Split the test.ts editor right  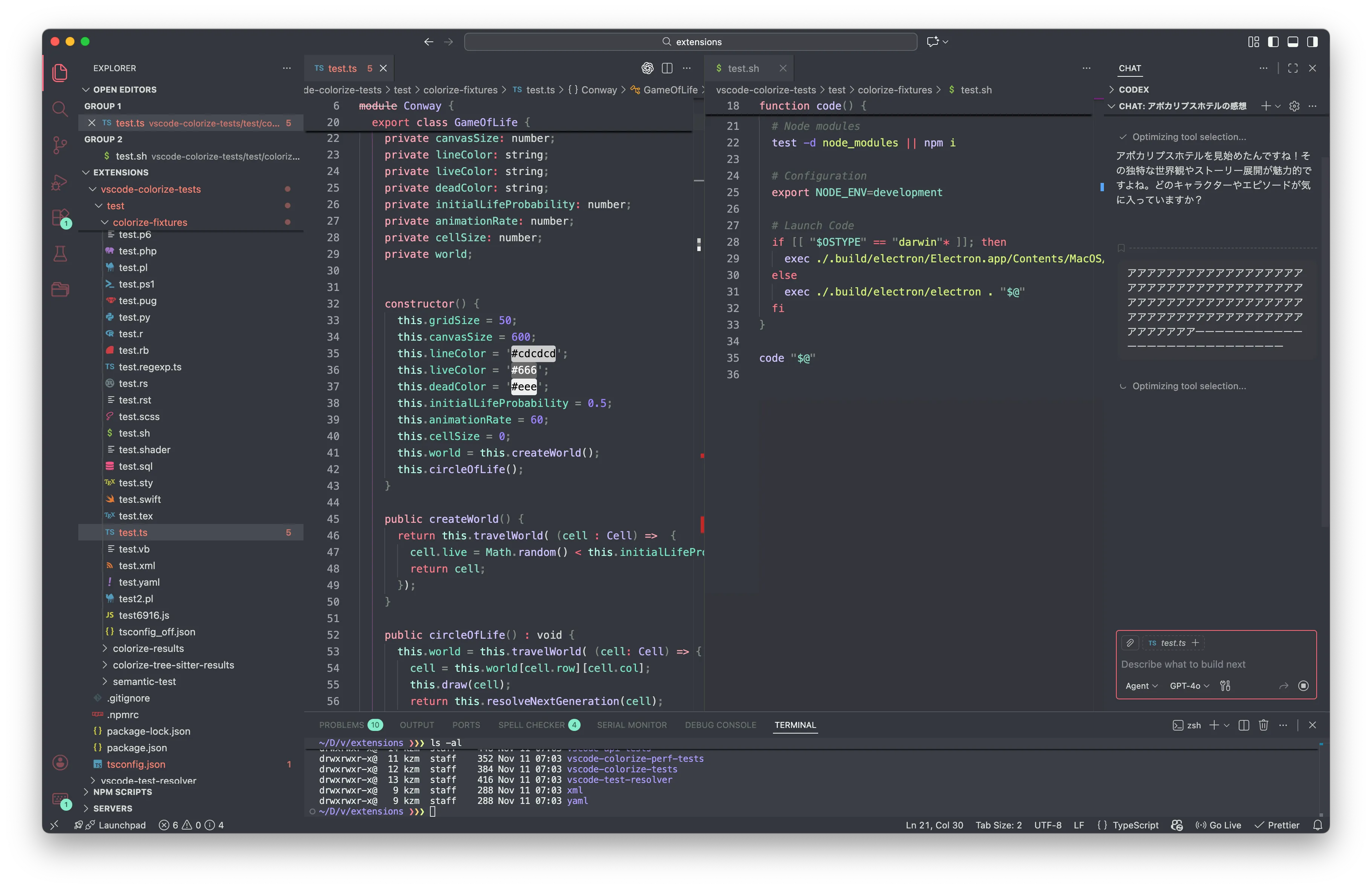pos(667,68)
